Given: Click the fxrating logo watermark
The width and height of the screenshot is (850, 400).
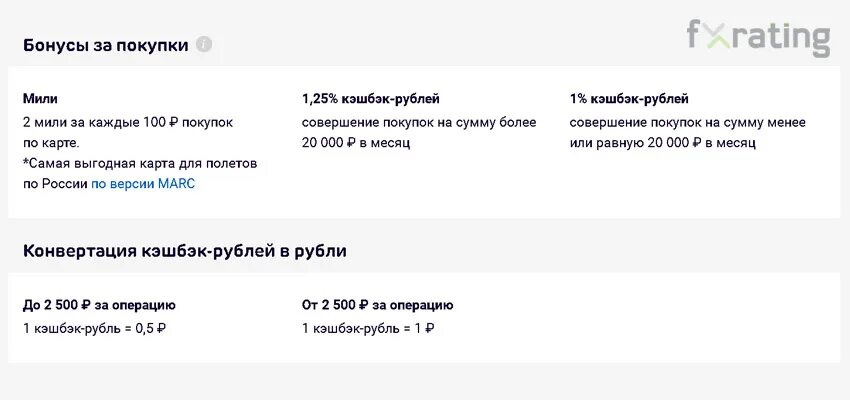Looking at the screenshot, I should tap(758, 37).
